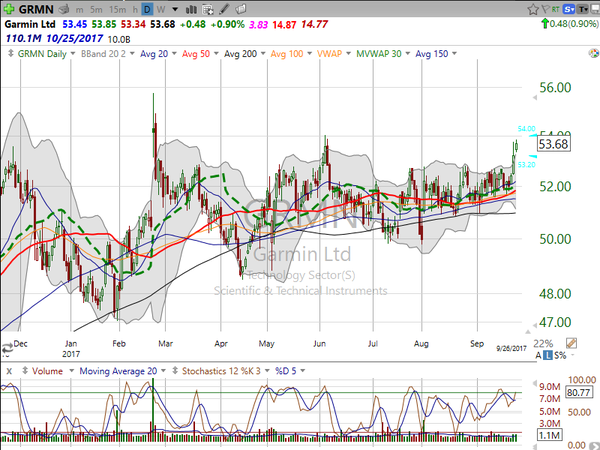600x450 pixels.
Task: Click the add indicator icon in toolbar
Action: [208, 9]
